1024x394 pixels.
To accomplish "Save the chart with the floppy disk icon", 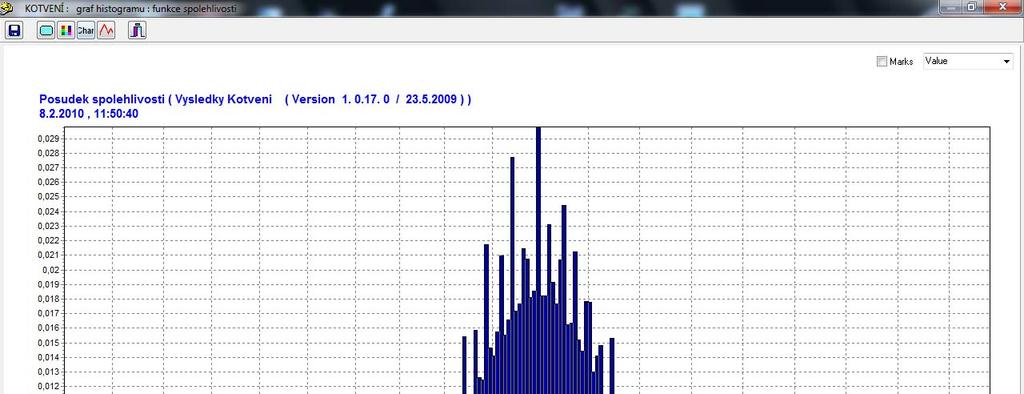I will click(14, 30).
